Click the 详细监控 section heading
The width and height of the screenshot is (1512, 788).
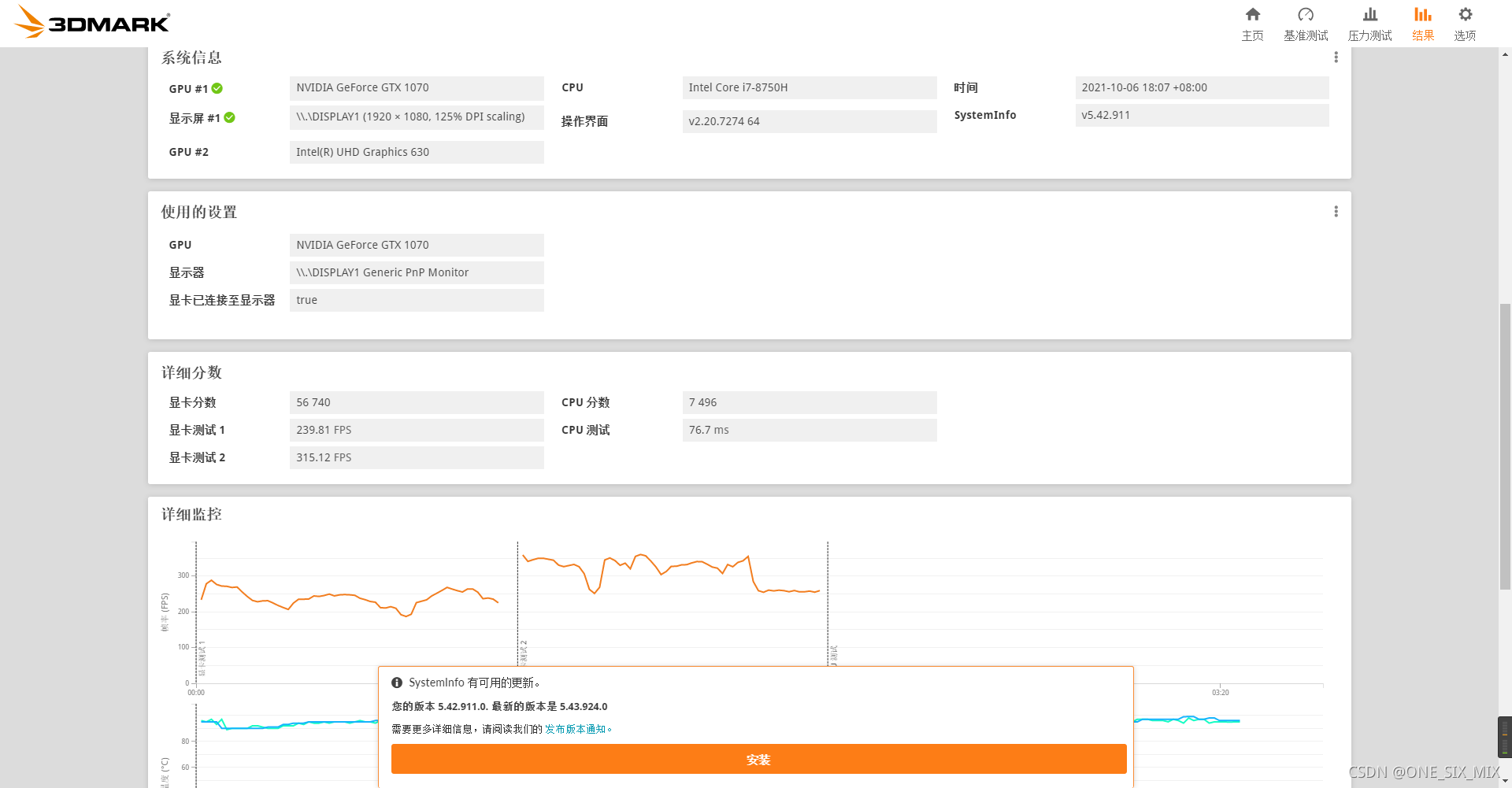click(x=191, y=514)
